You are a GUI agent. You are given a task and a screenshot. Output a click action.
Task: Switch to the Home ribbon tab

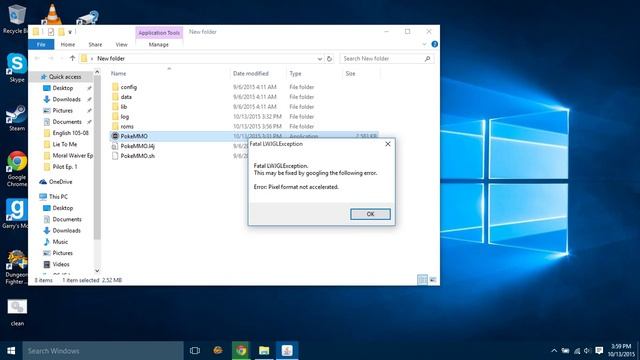pyautogui.click(x=68, y=44)
